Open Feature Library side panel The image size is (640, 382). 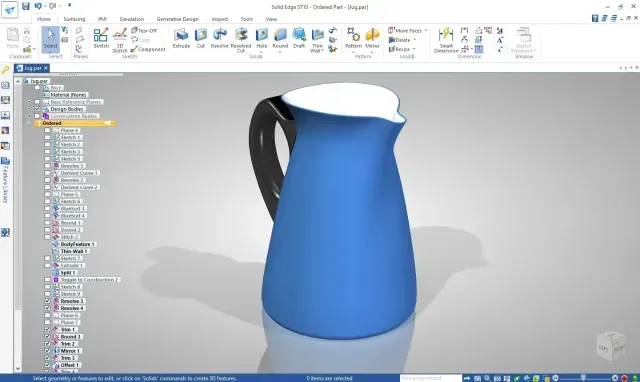pos(5,180)
